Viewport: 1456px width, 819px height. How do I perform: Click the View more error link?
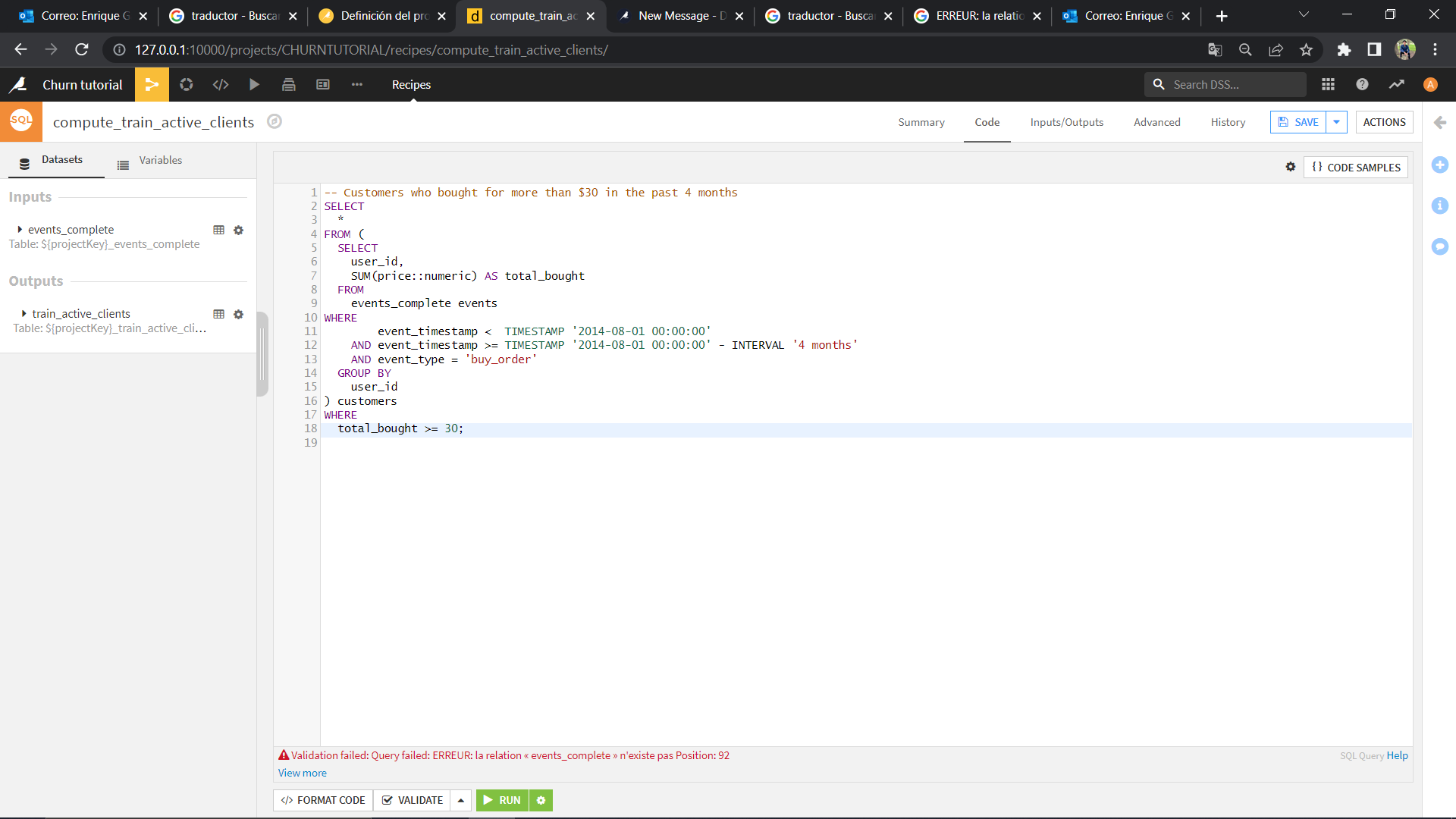[x=302, y=773]
